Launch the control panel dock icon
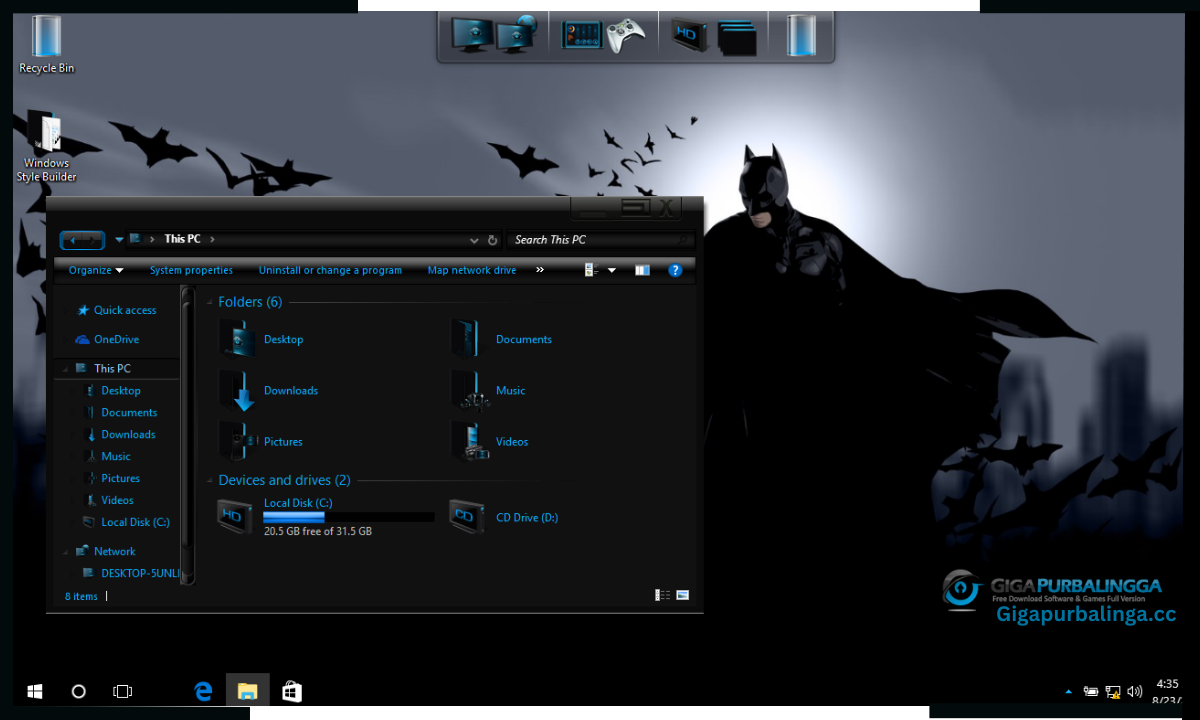The height and width of the screenshot is (720, 1200). click(581, 36)
